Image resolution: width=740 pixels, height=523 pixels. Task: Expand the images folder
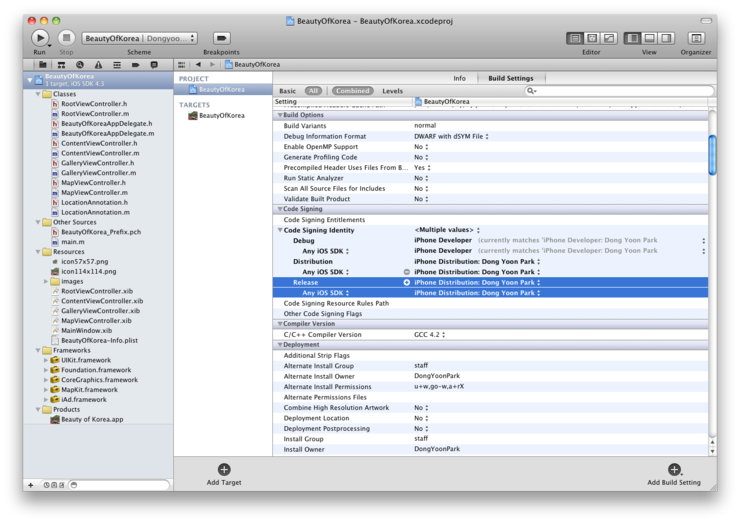click(46, 281)
